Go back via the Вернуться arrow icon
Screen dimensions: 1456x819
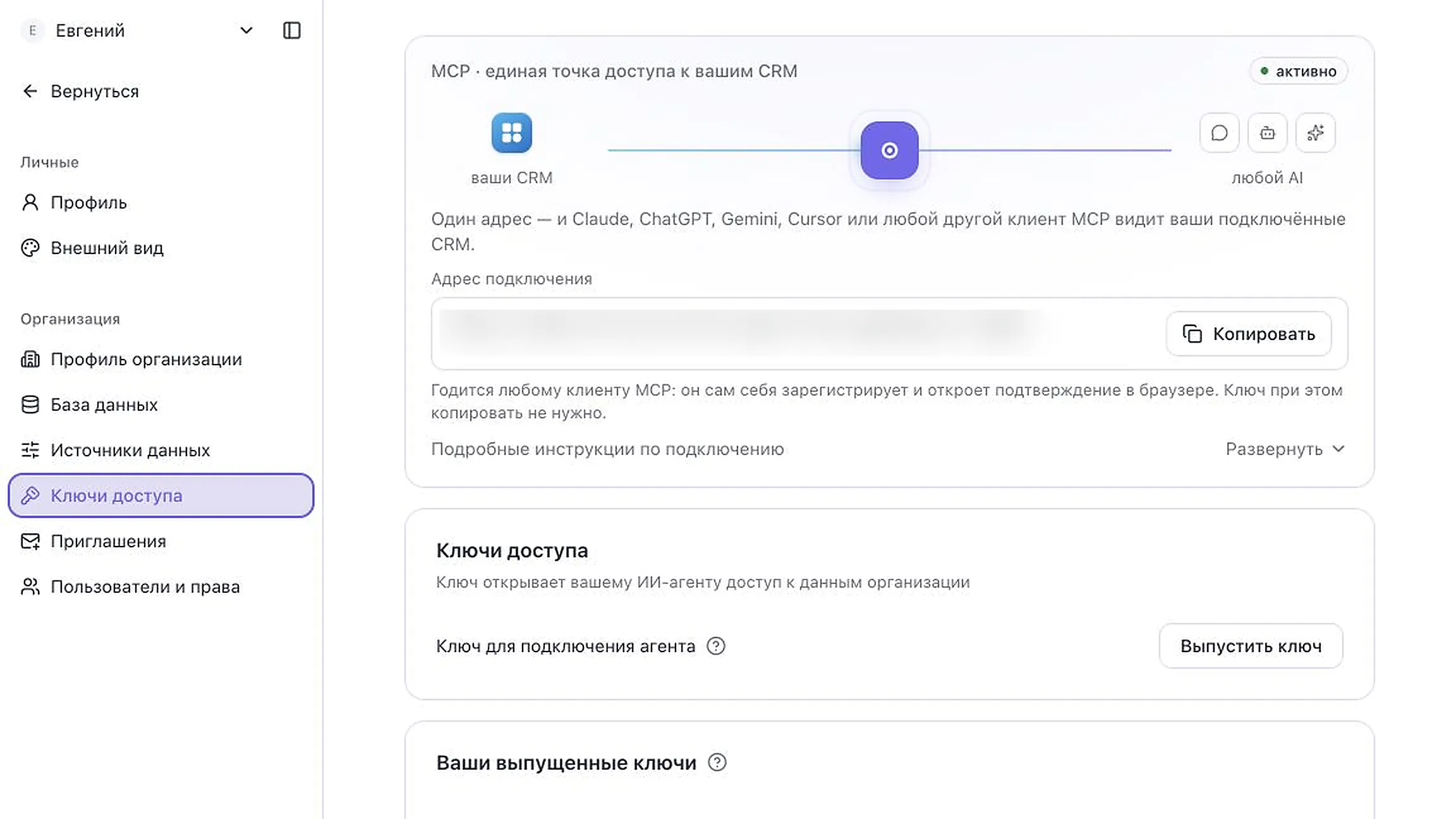(30, 91)
